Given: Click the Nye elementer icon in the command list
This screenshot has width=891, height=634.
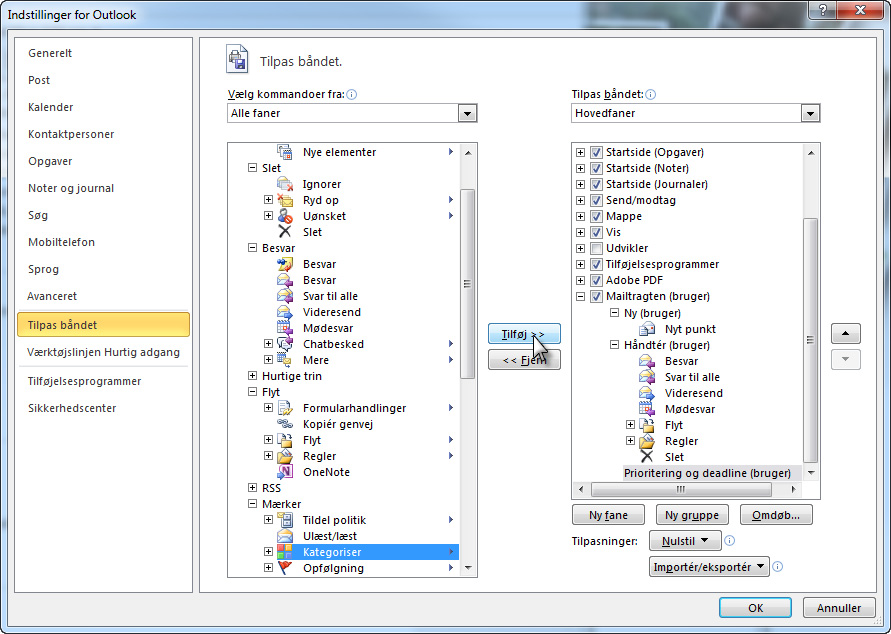Looking at the screenshot, I should pyautogui.click(x=285, y=152).
